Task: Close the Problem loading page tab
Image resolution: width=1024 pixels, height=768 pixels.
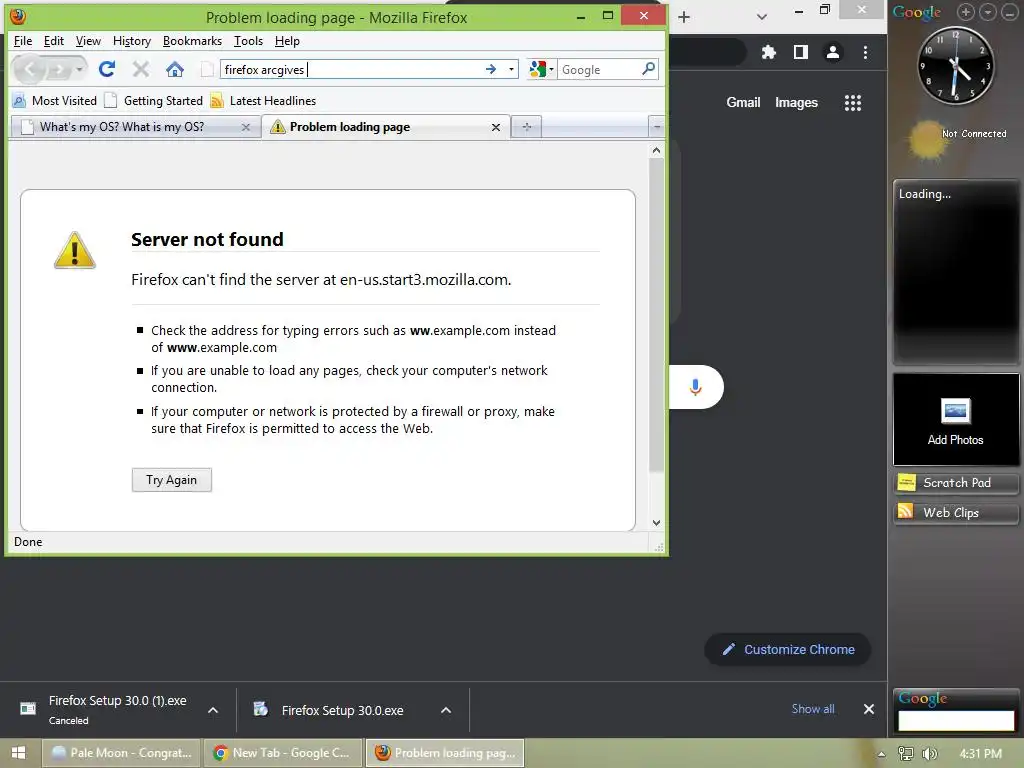Action: click(496, 127)
